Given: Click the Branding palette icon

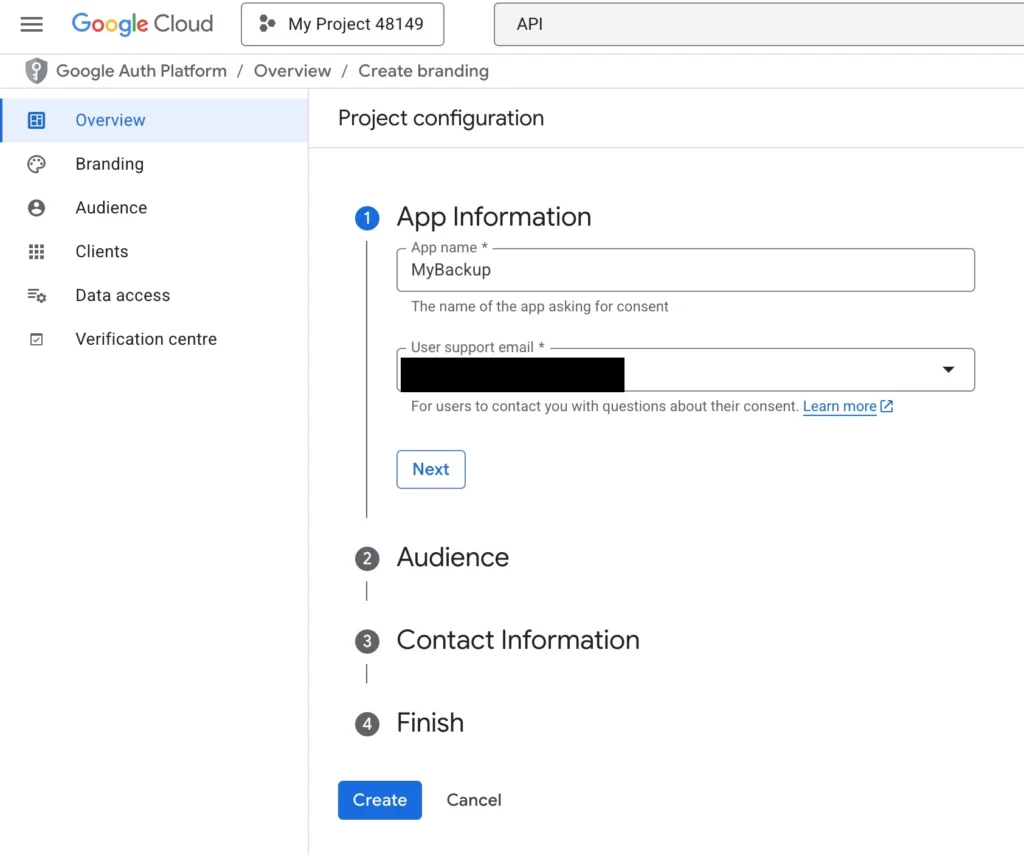Looking at the screenshot, I should point(37,164).
